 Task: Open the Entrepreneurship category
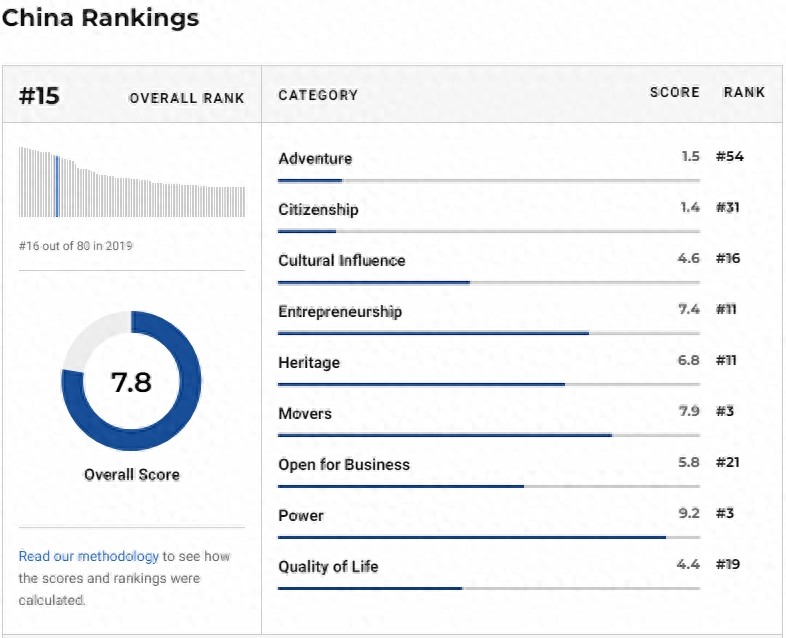pyautogui.click(x=340, y=311)
